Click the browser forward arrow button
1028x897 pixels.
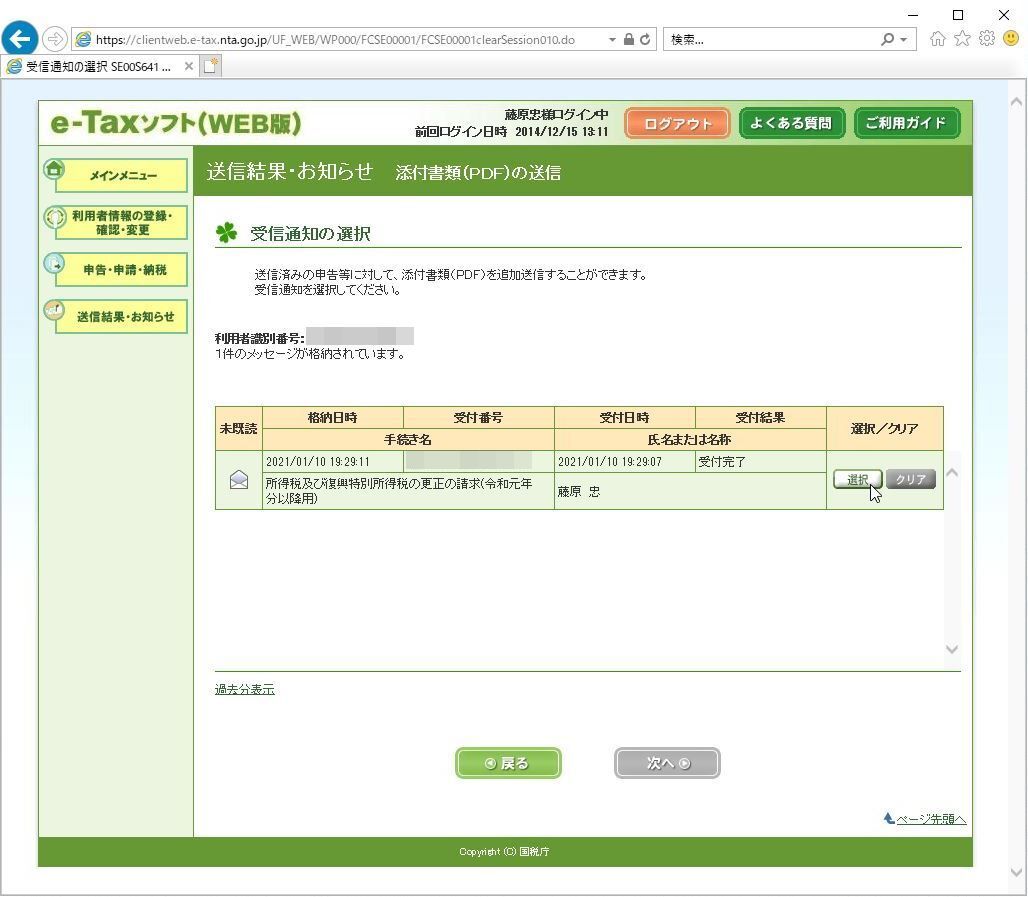[55, 39]
